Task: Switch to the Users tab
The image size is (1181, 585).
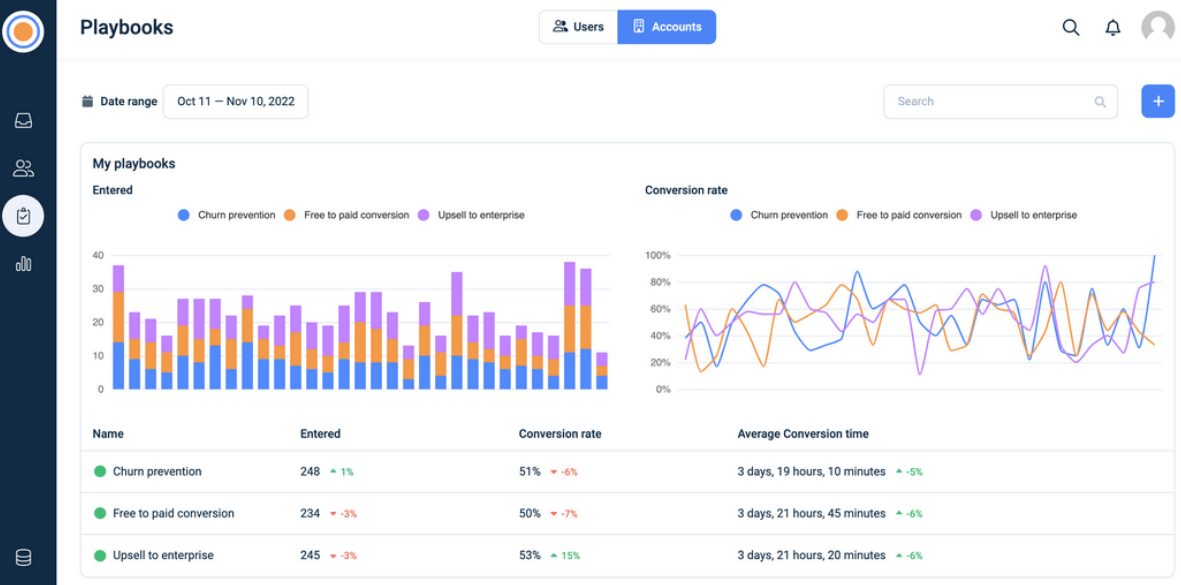Action: pyautogui.click(x=579, y=27)
